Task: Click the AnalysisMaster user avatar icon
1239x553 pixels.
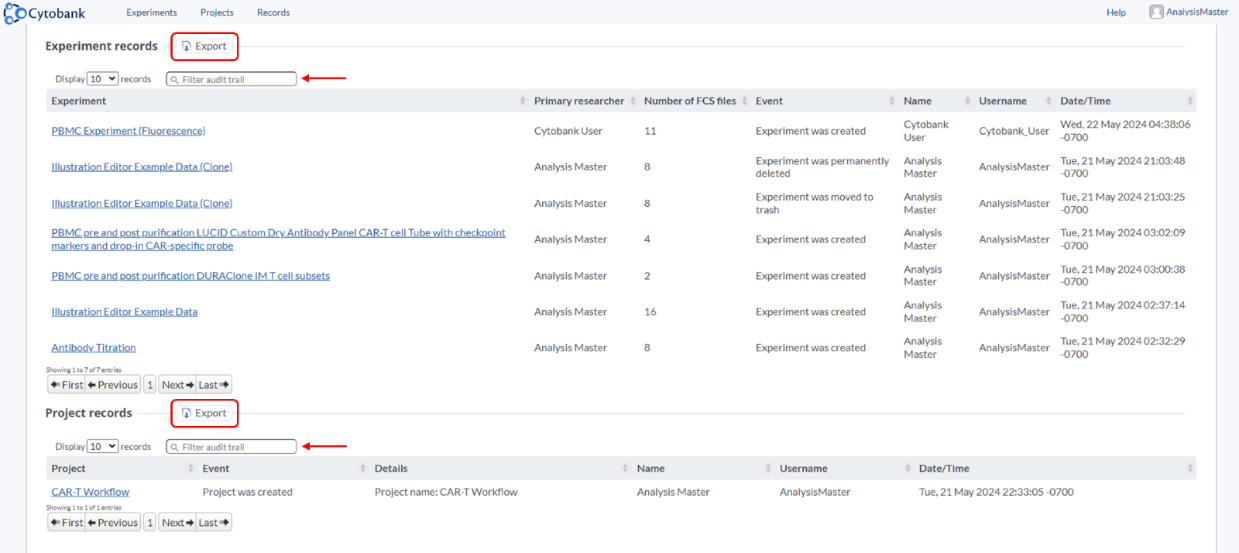Action: [1156, 12]
